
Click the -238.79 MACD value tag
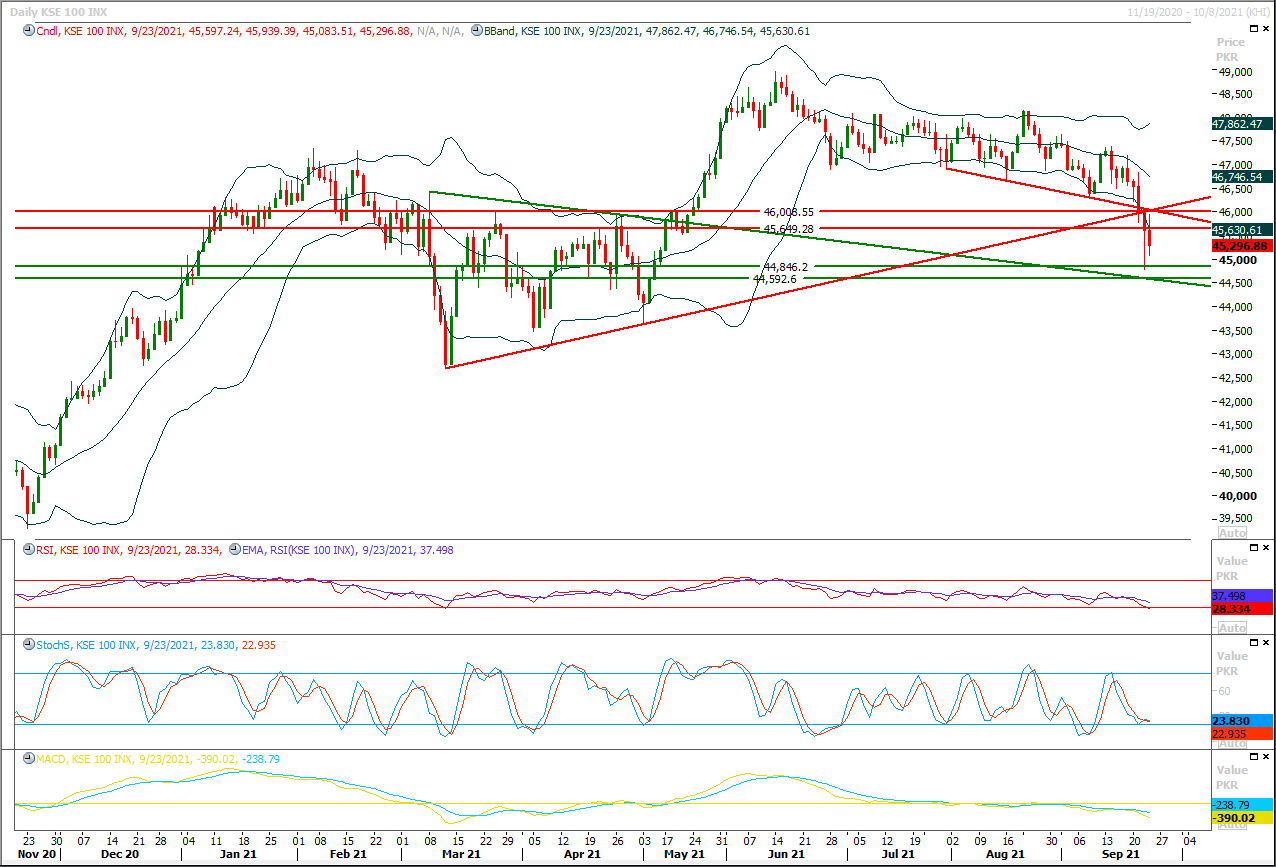(x=1240, y=804)
